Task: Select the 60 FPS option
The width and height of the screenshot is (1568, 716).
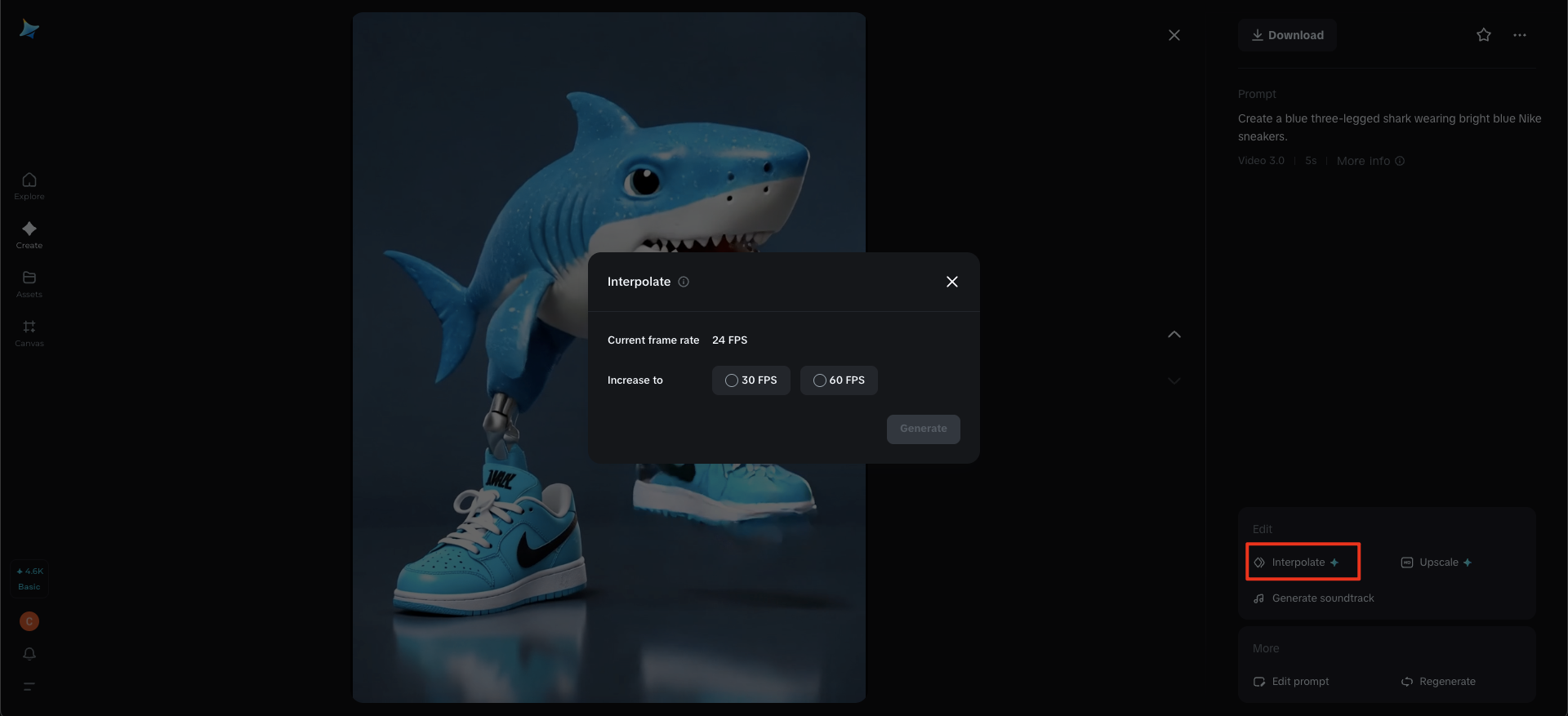Action: [839, 380]
